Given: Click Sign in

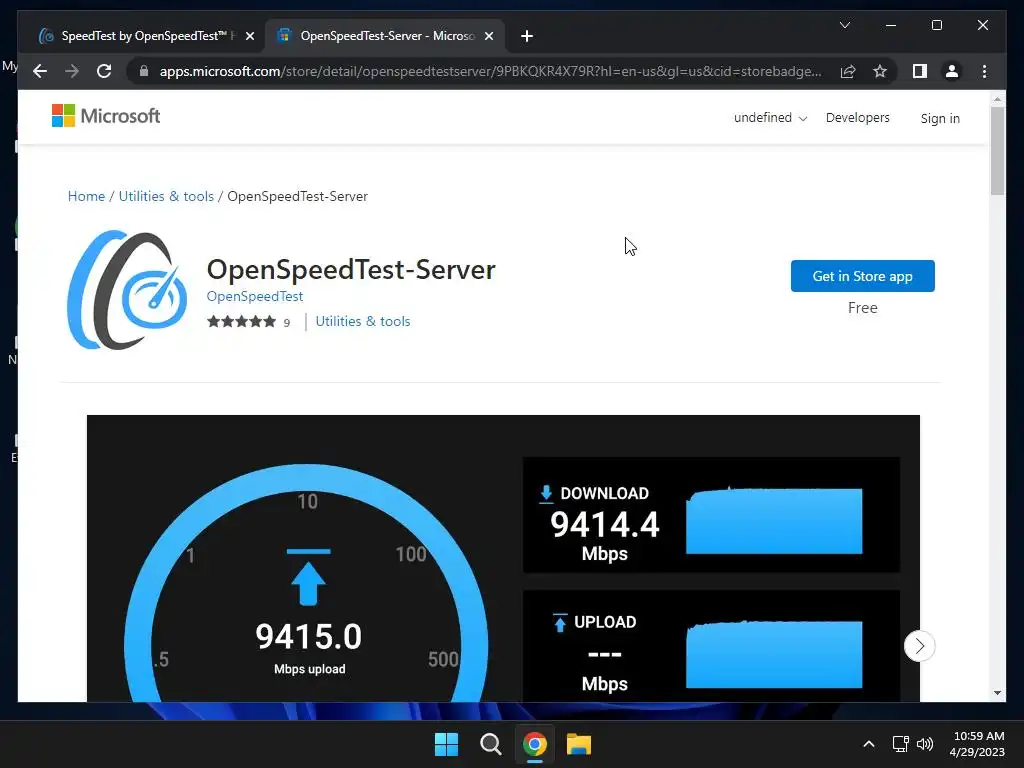Looking at the screenshot, I should pyautogui.click(x=940, y=118).
